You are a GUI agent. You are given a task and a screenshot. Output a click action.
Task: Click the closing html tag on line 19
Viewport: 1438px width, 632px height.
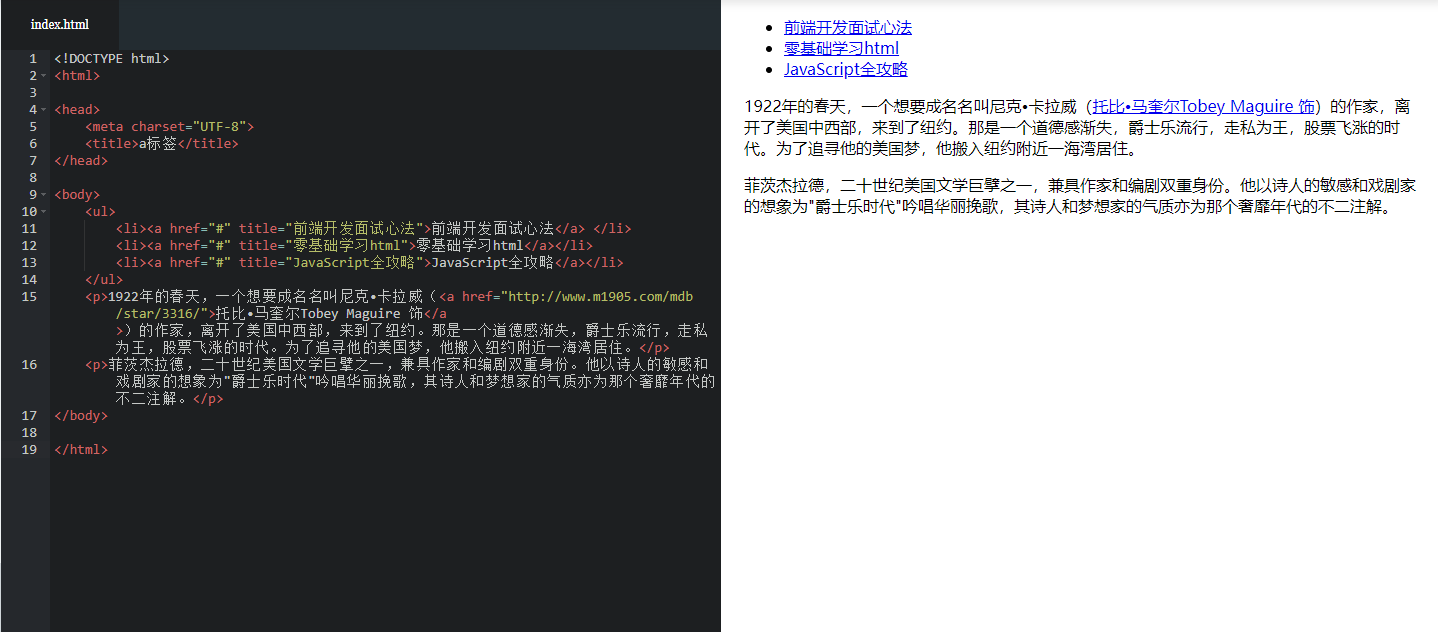click(80, 449)
